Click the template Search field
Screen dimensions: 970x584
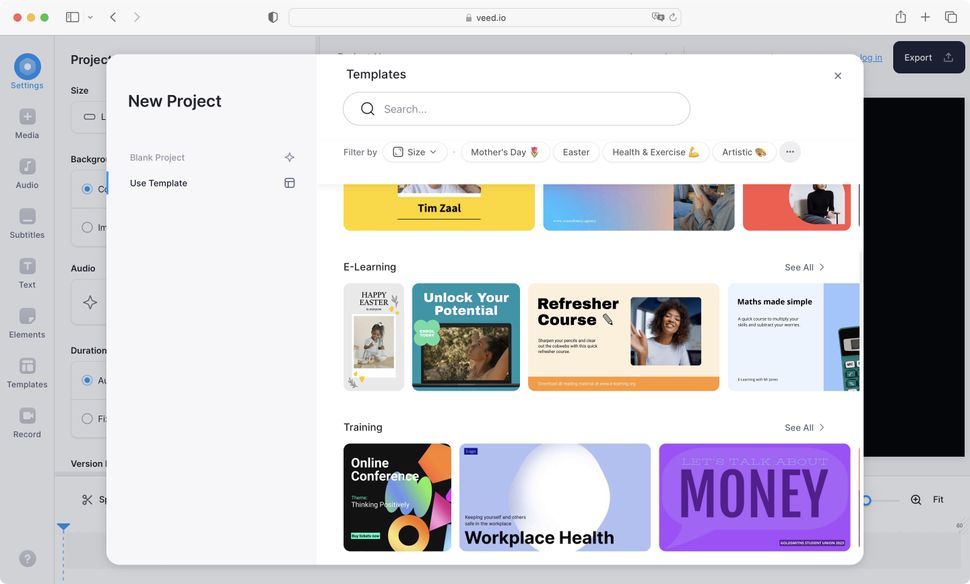[517, 109]
